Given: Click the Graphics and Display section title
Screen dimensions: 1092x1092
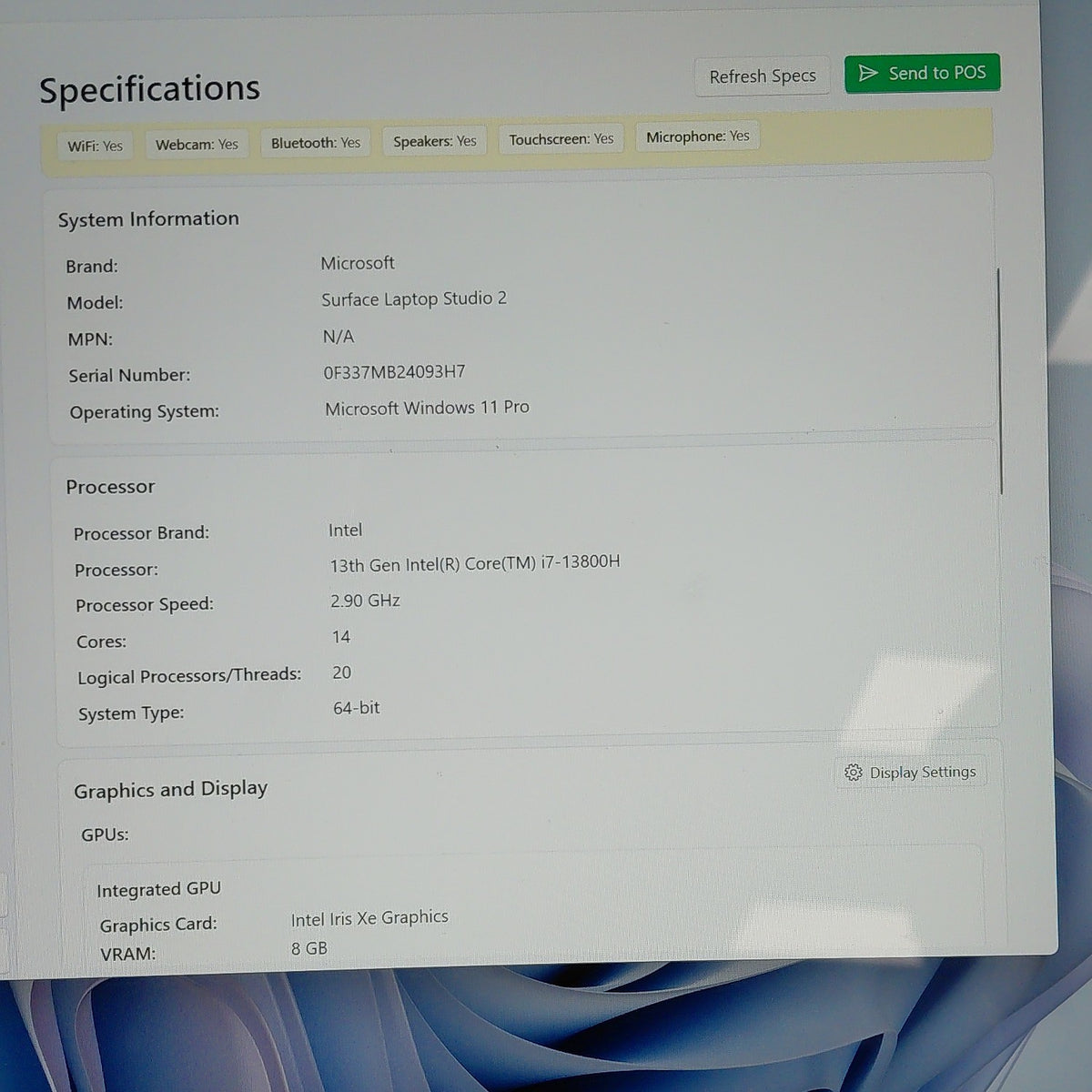Looking at the screenshot, I should [170, 790].
